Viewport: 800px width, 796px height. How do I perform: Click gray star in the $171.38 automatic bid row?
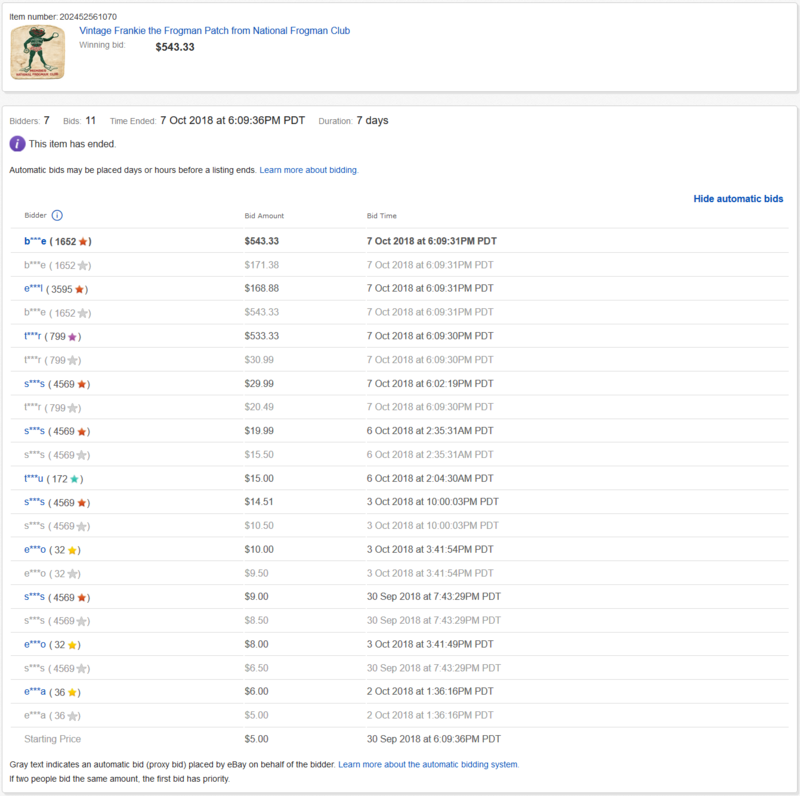pyautogui.click(x=84, y=265)
